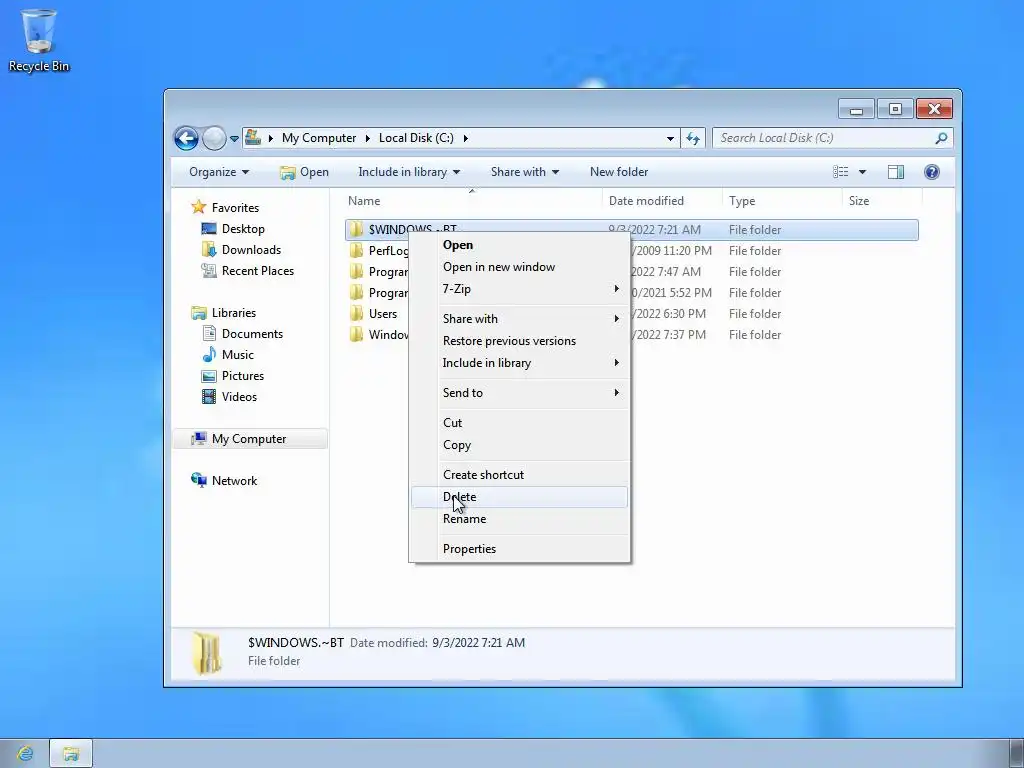Choose Delete in the context menu
Viewport: 1024px width, 768px height.
tap(519, 497)
